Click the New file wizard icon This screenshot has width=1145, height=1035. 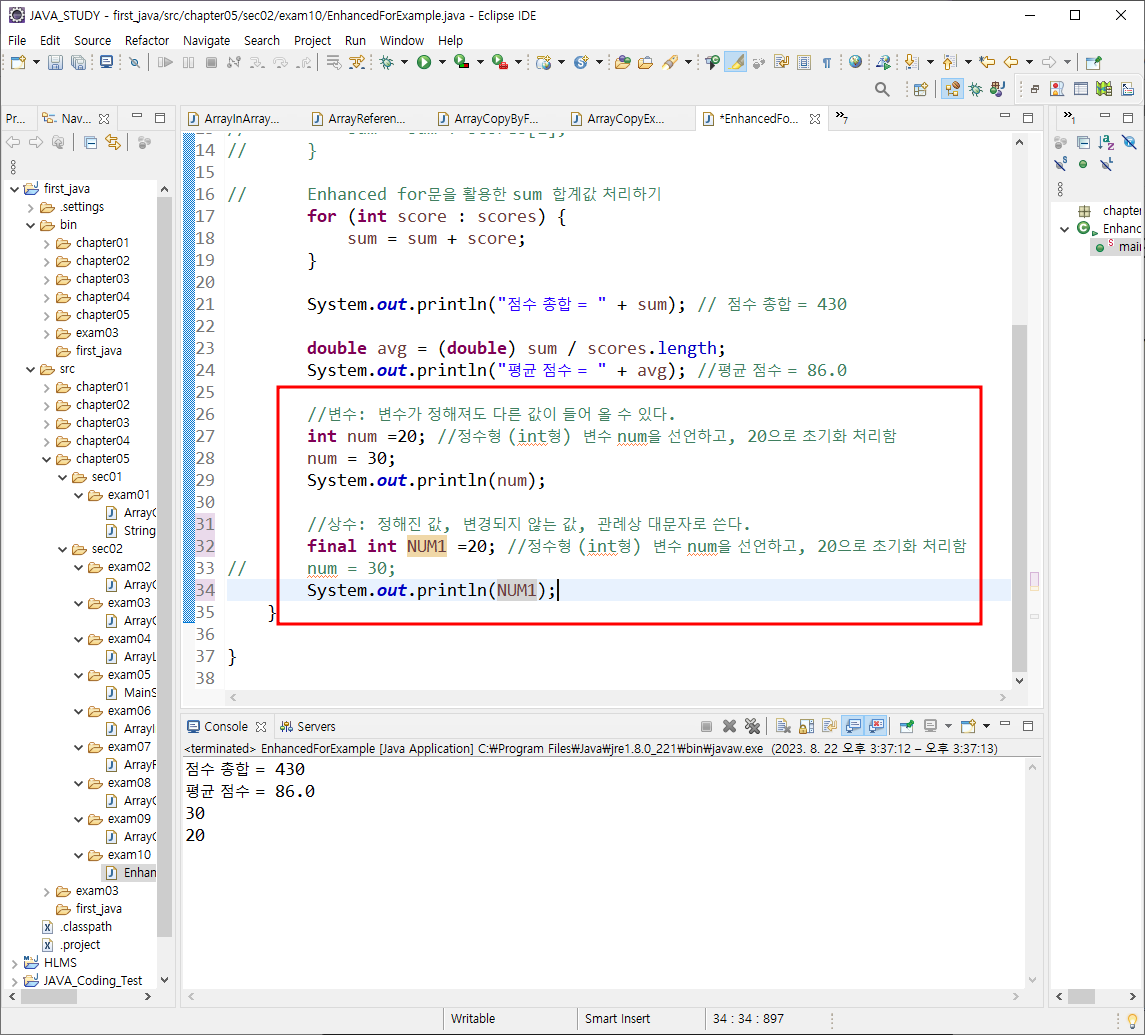18,63
